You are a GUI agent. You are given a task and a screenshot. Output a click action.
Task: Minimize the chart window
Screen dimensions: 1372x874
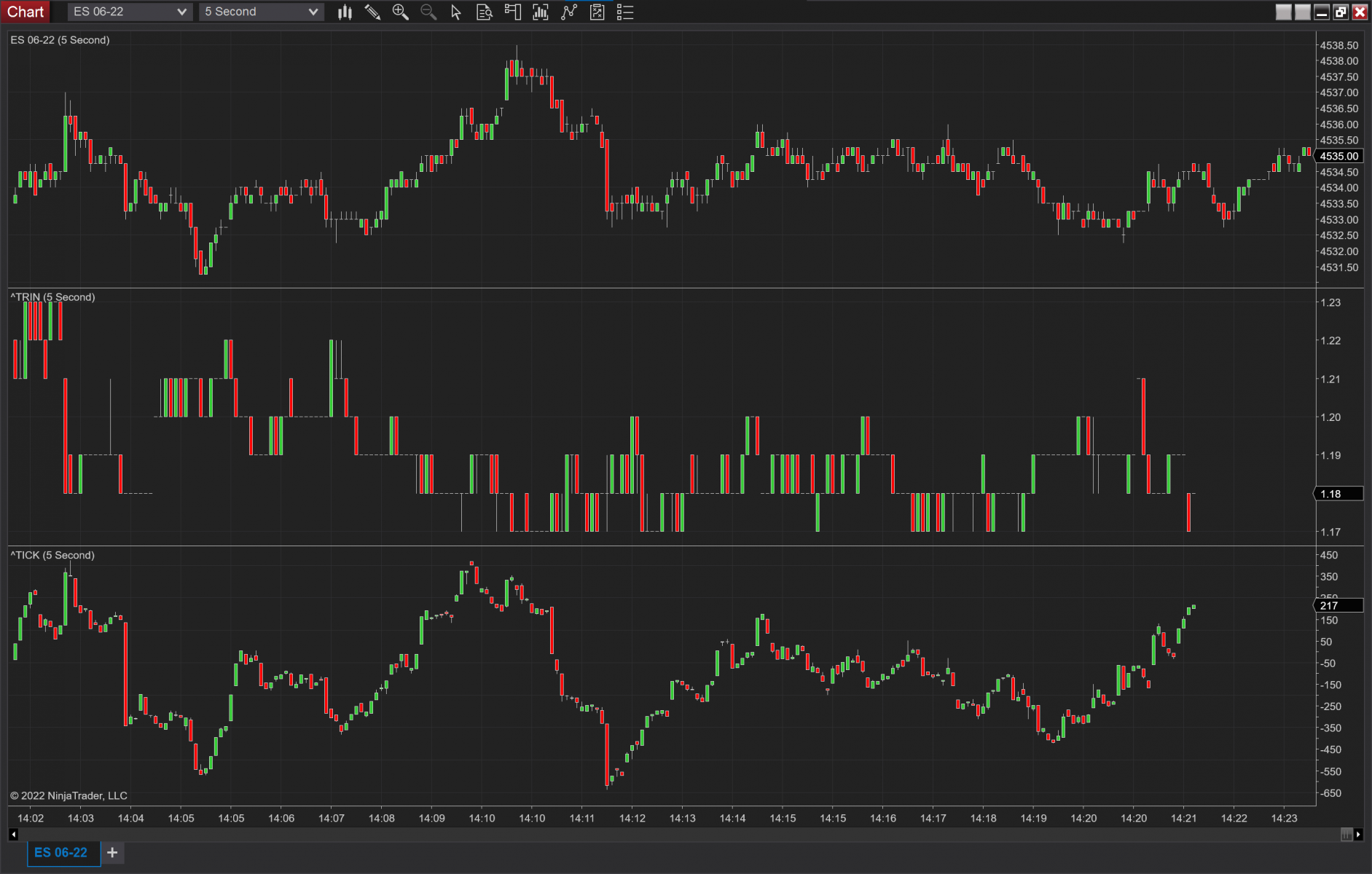pyautogui.click(x=1322, y=12)
